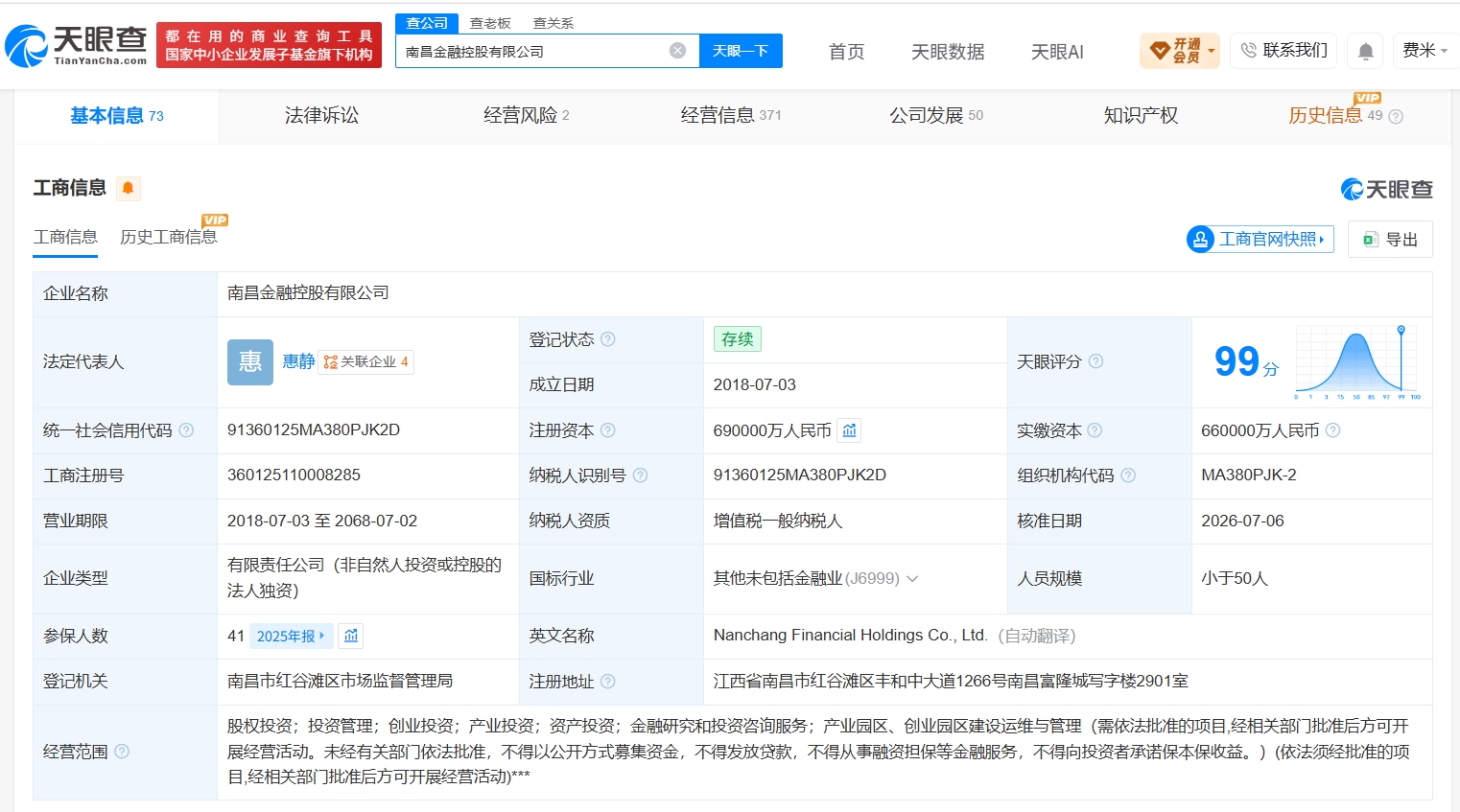
Task: Expand the 国标行业 industry chevron
Action: (912, 579)
